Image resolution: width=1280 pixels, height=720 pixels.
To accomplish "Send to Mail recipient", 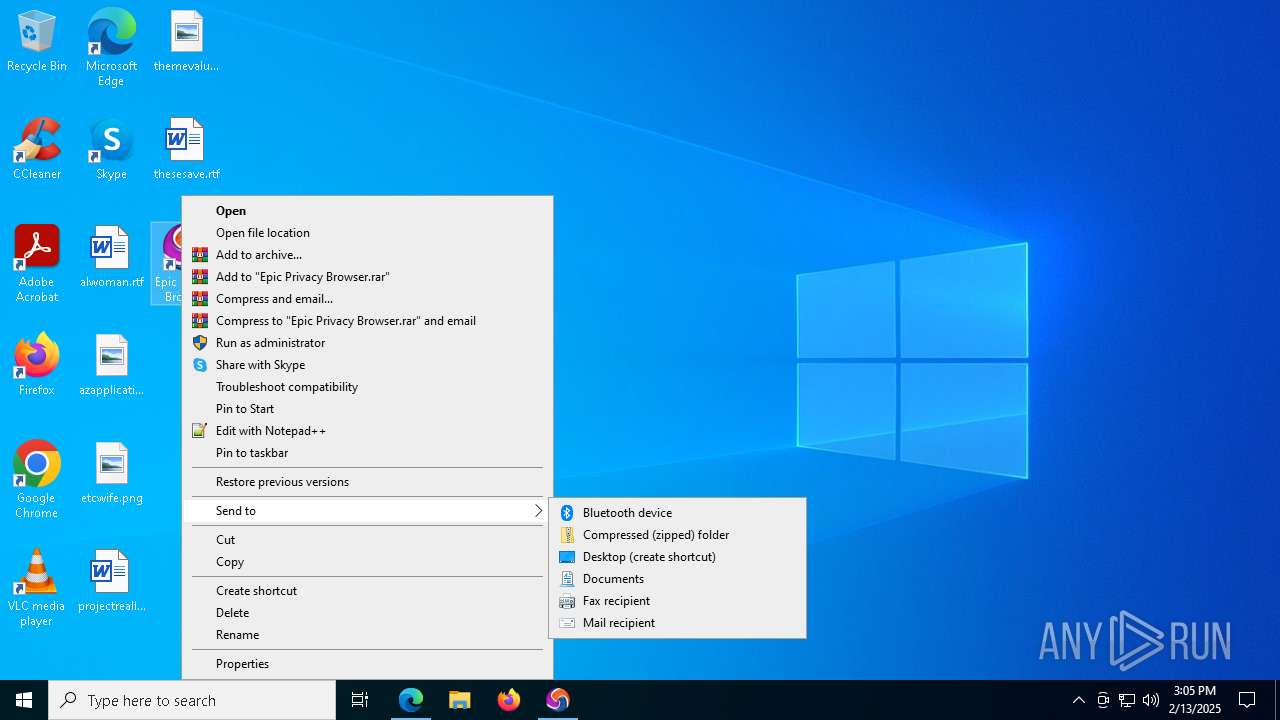I will pyautogui.click(x=677, y=623).
